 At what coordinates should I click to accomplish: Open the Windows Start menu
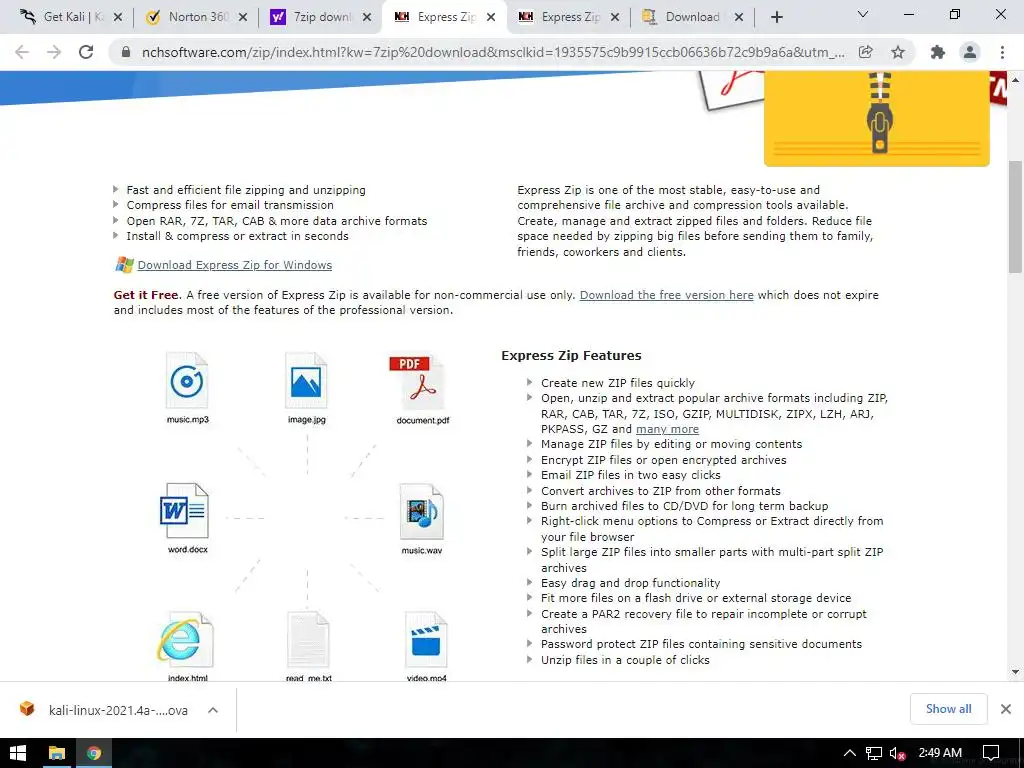[18, 753]
